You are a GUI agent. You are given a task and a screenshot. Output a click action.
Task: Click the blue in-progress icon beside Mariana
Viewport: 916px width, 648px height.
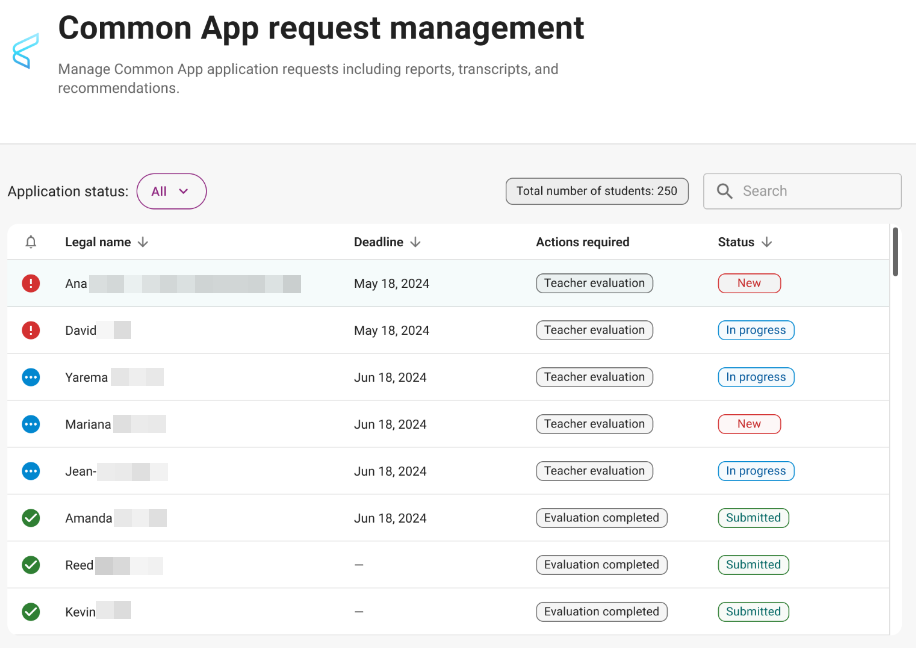[30, 424]
